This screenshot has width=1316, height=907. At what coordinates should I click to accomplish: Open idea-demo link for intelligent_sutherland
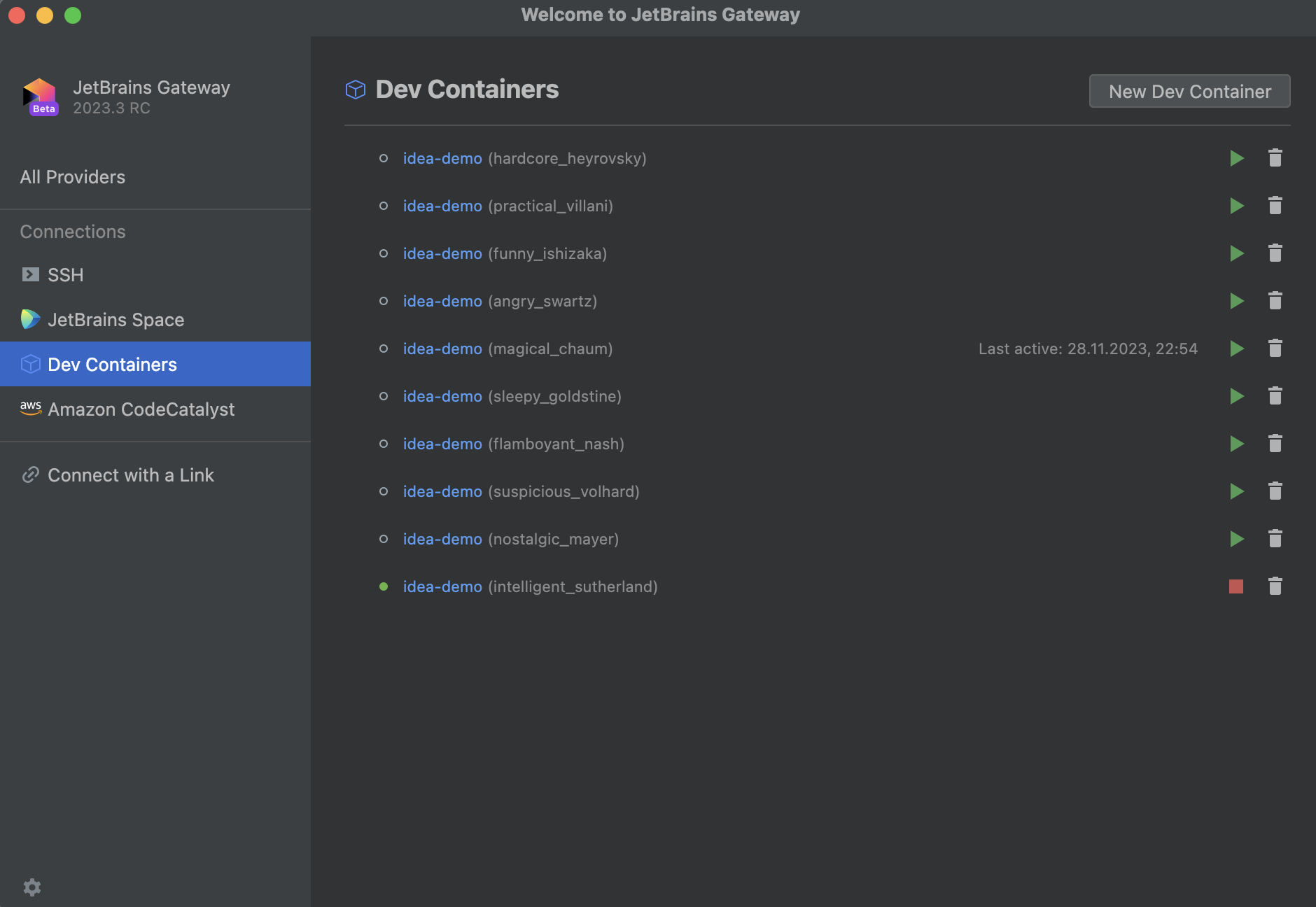coord(442,586)
